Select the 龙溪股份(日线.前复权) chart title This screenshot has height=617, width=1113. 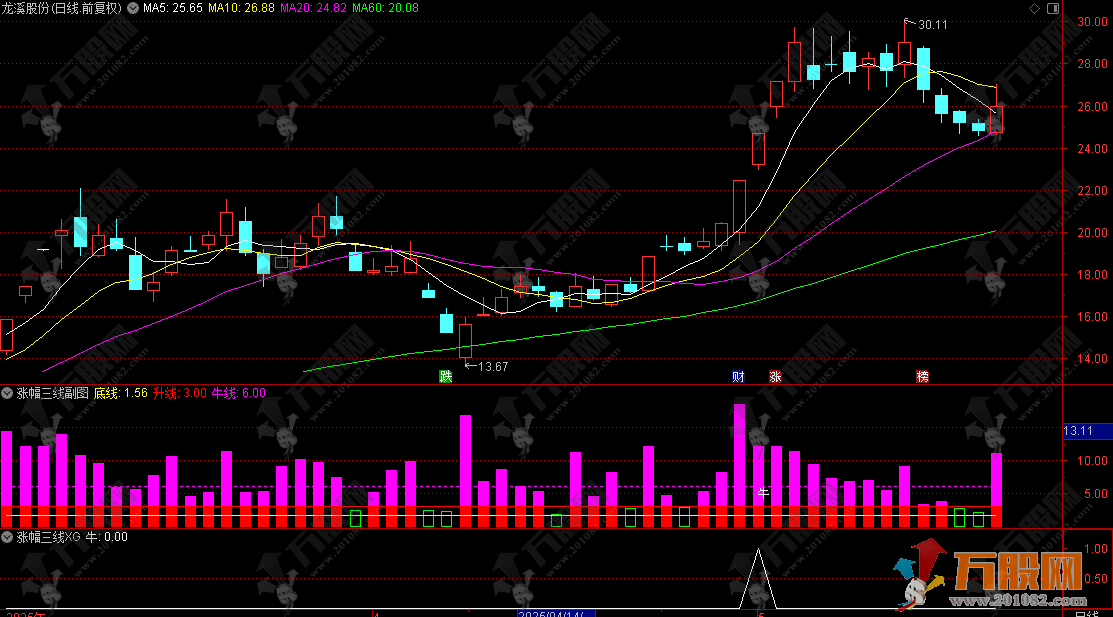tap(62, 8)
